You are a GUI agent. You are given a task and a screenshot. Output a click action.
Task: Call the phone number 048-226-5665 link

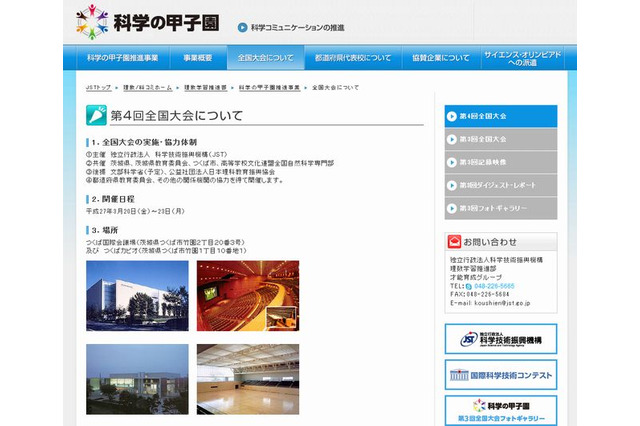pos(494,286)
